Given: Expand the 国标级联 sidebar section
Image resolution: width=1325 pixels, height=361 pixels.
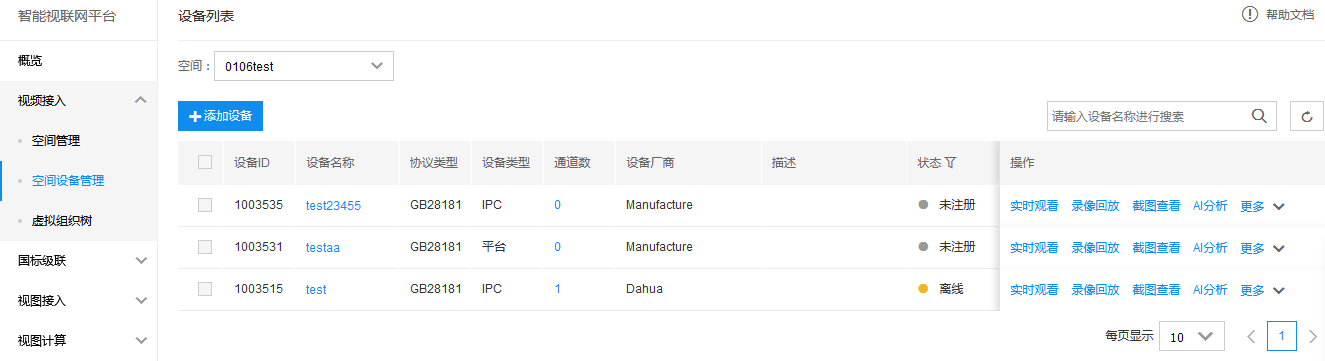Looking at the screenshot, I should pyautogui.click(x=140, y=260).
